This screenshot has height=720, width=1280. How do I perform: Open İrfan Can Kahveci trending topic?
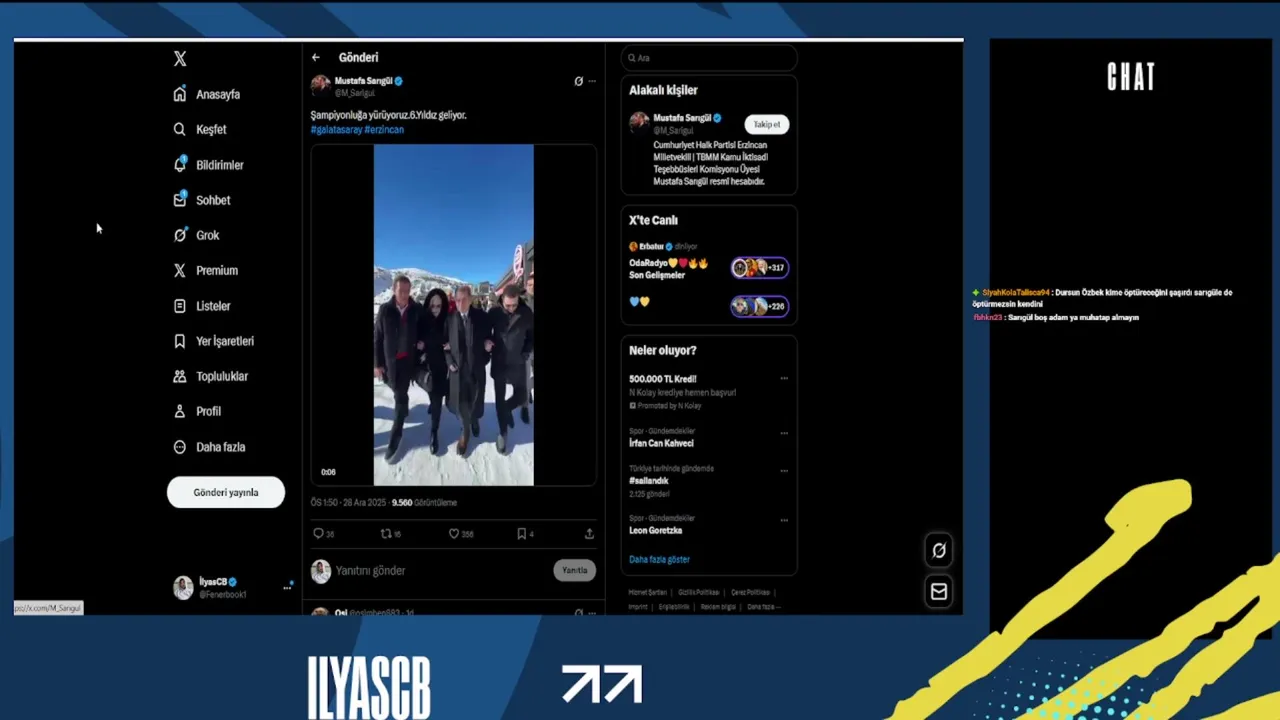[x=661, y=443]
